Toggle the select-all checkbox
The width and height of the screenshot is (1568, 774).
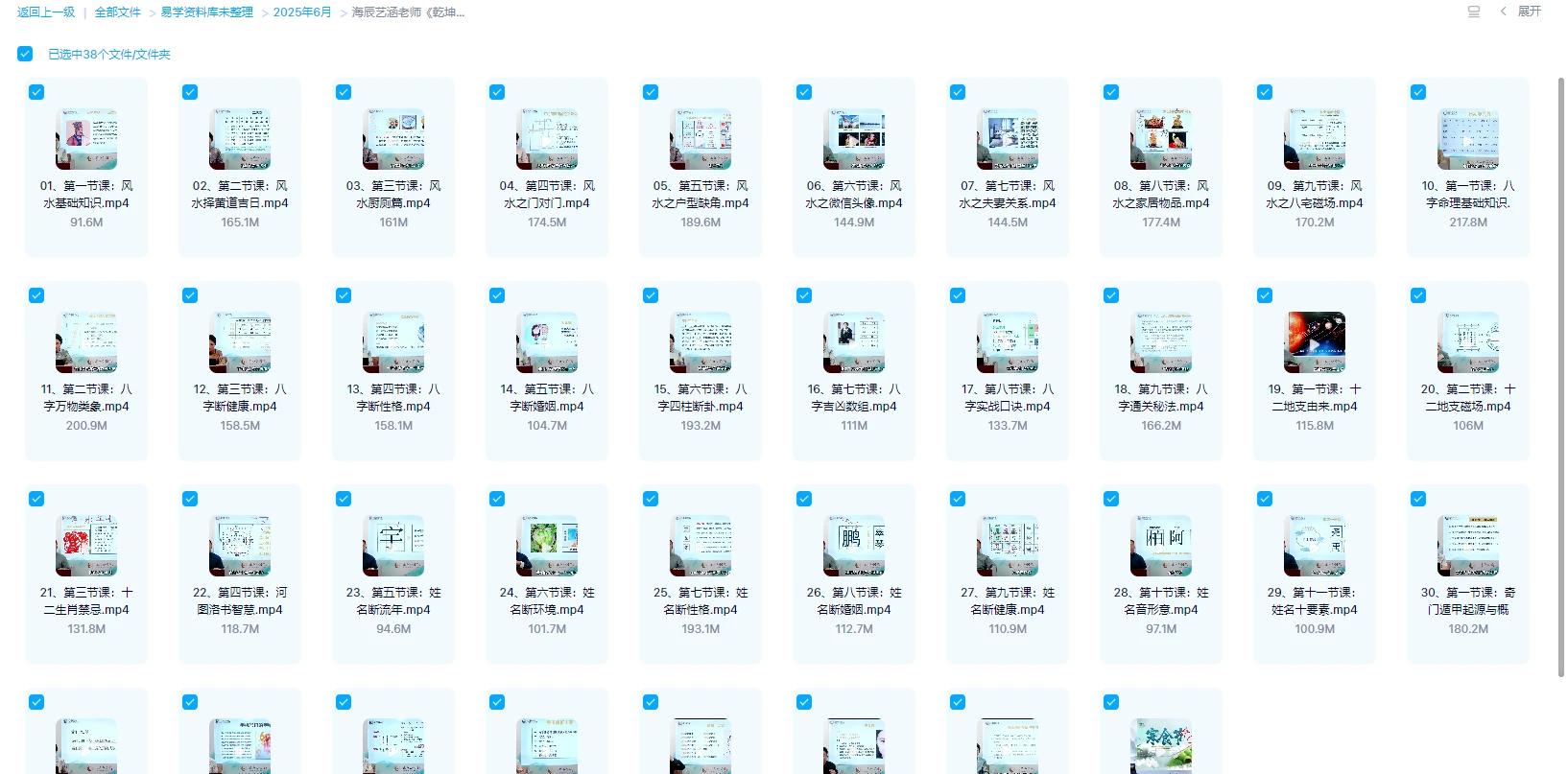click(x=25, y=55)
